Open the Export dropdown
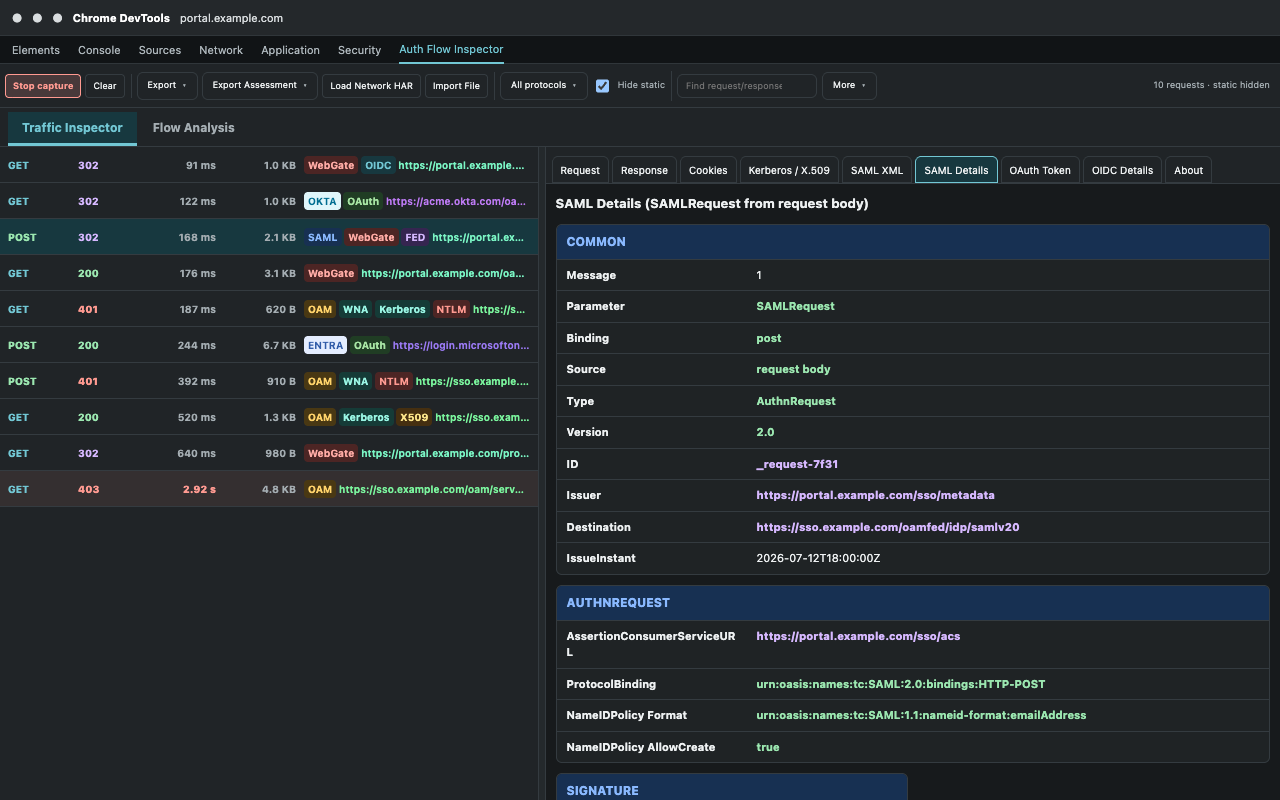The height and width of the screenshot is (800, 1280). pos(167,86)
